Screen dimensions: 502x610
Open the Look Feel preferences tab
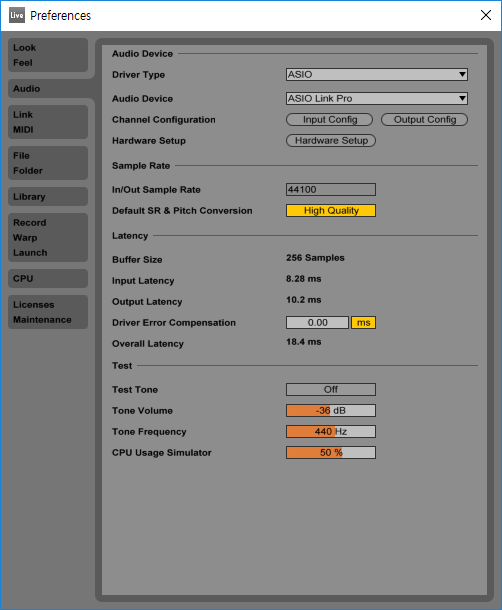click(48, 55)
